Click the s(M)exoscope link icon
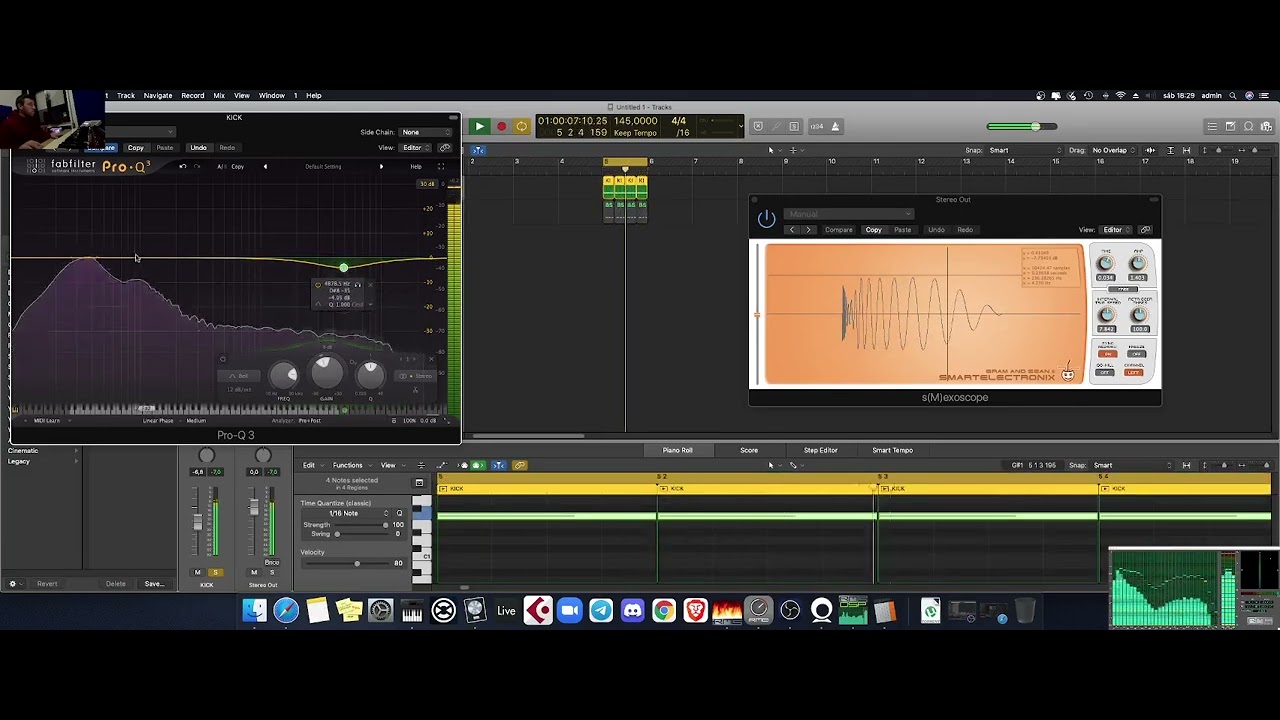The width and height of the screenshot is (1280, 720). pos(1145,230)
